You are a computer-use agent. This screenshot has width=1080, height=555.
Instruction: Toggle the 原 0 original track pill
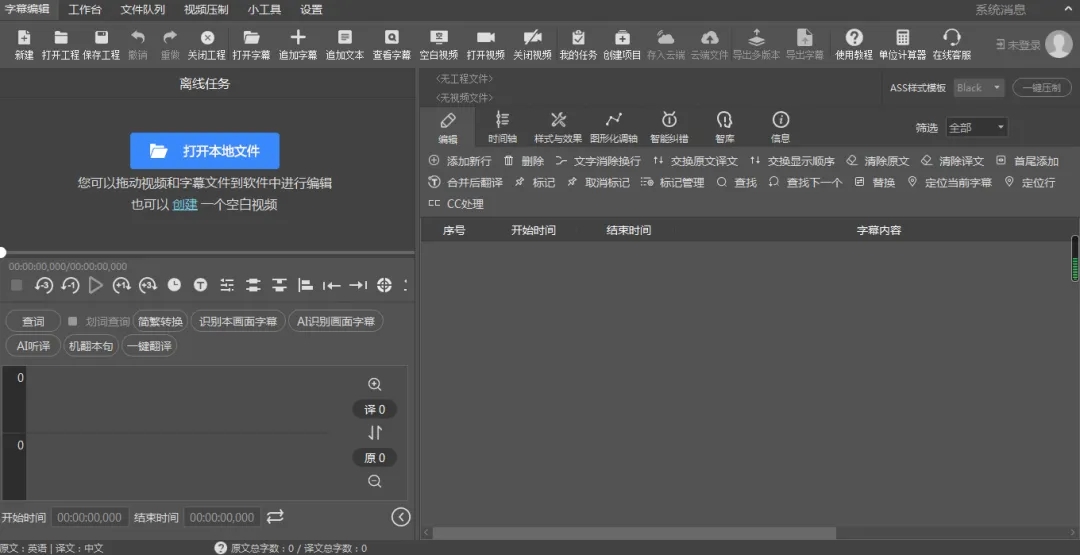(375, 457)
